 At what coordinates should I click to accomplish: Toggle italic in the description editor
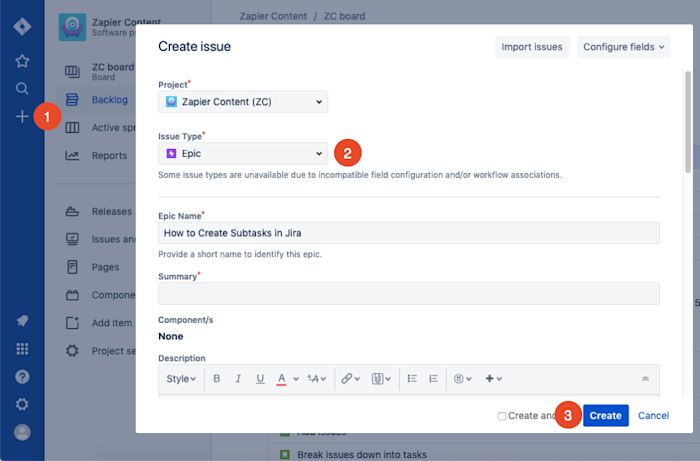coord(238,378)
